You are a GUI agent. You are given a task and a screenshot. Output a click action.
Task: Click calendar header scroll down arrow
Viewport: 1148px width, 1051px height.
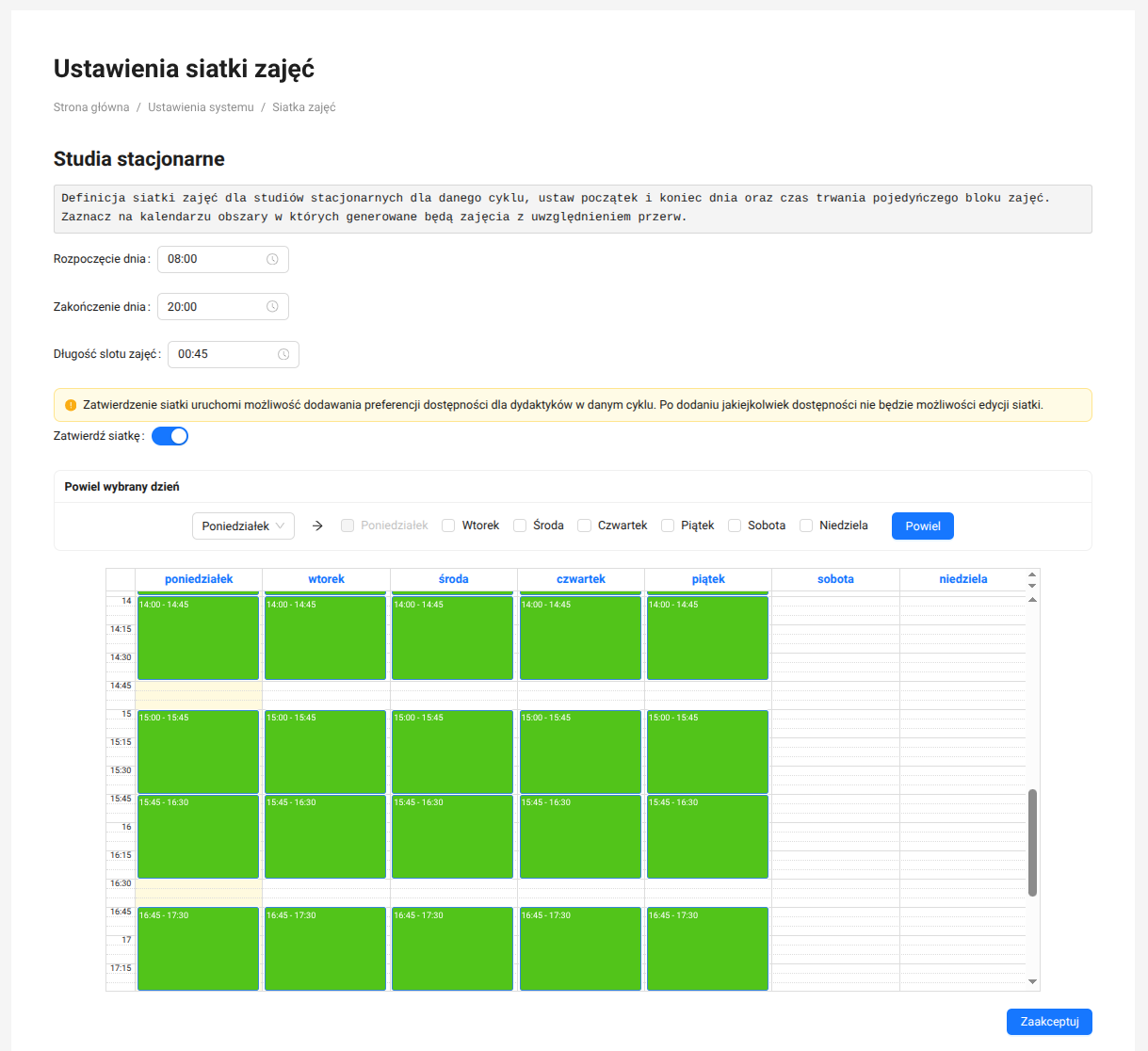pos(1032,586)
